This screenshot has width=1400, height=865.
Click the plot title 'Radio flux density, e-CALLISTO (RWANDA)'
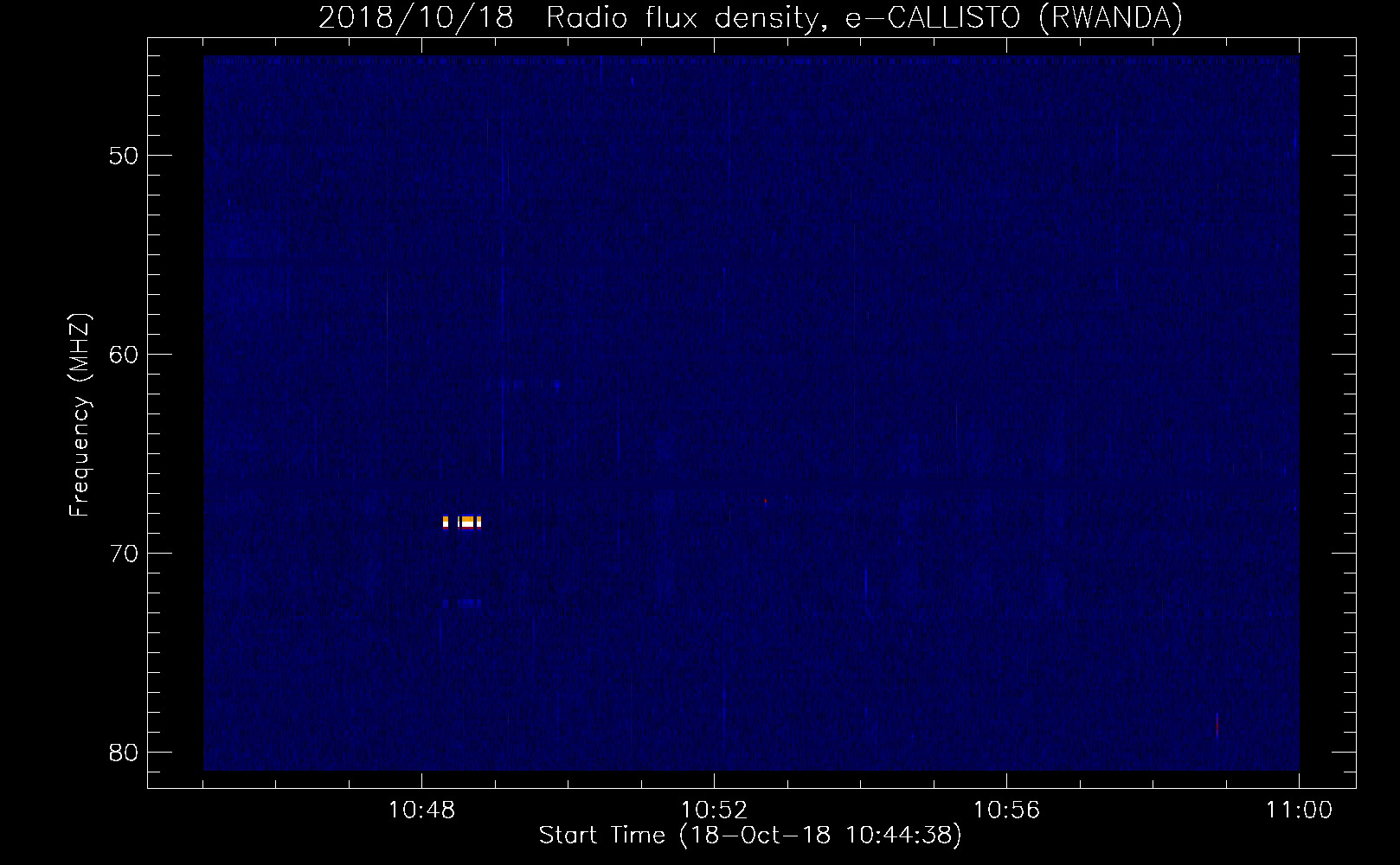click(x=864, y=18)
